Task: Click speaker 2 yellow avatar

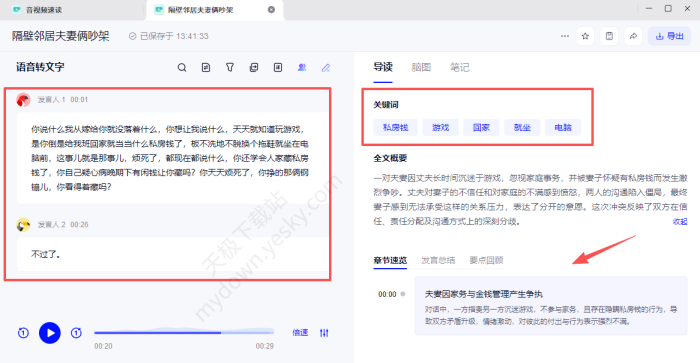Action: coord(23,225)
